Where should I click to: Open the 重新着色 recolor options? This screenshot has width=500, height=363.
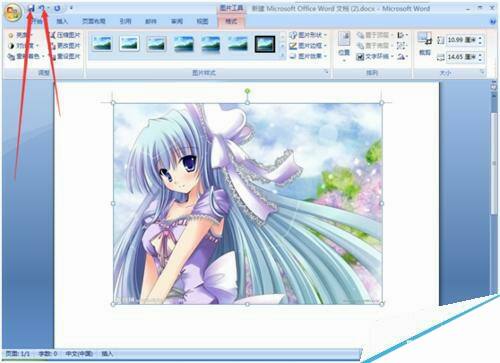click(26, 56)
